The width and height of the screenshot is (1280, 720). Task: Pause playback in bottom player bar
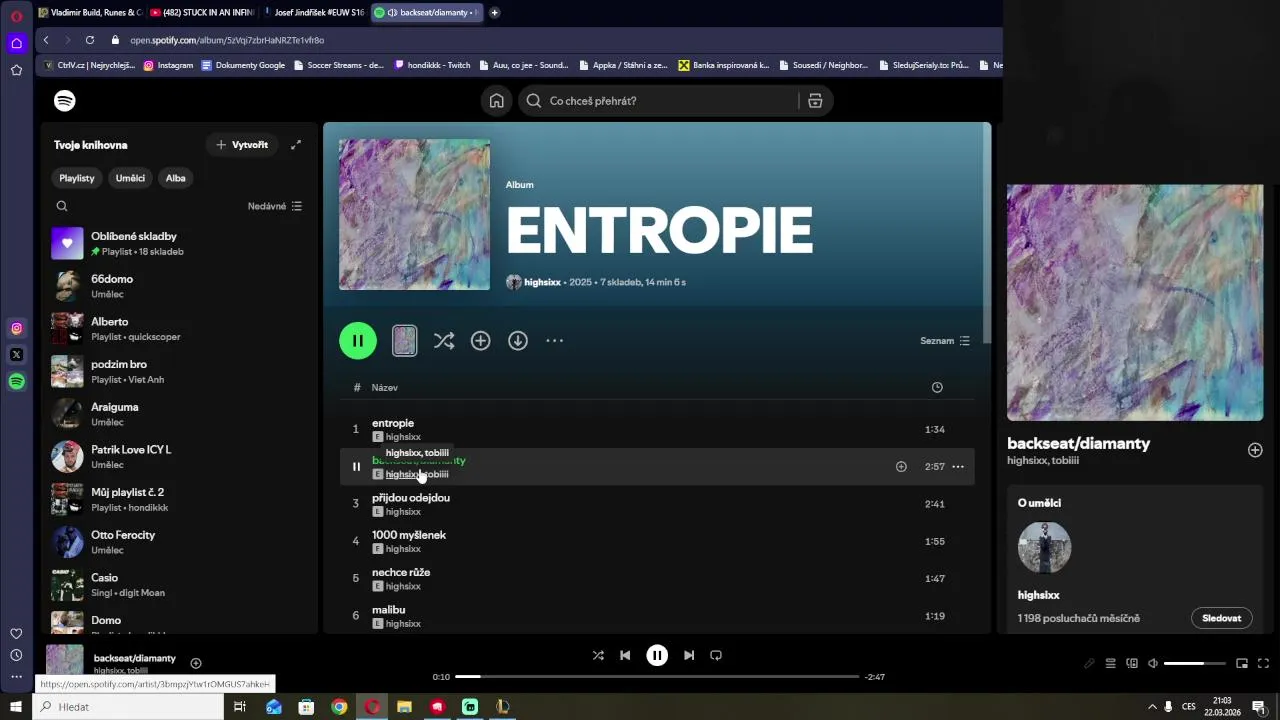(657, 655)
